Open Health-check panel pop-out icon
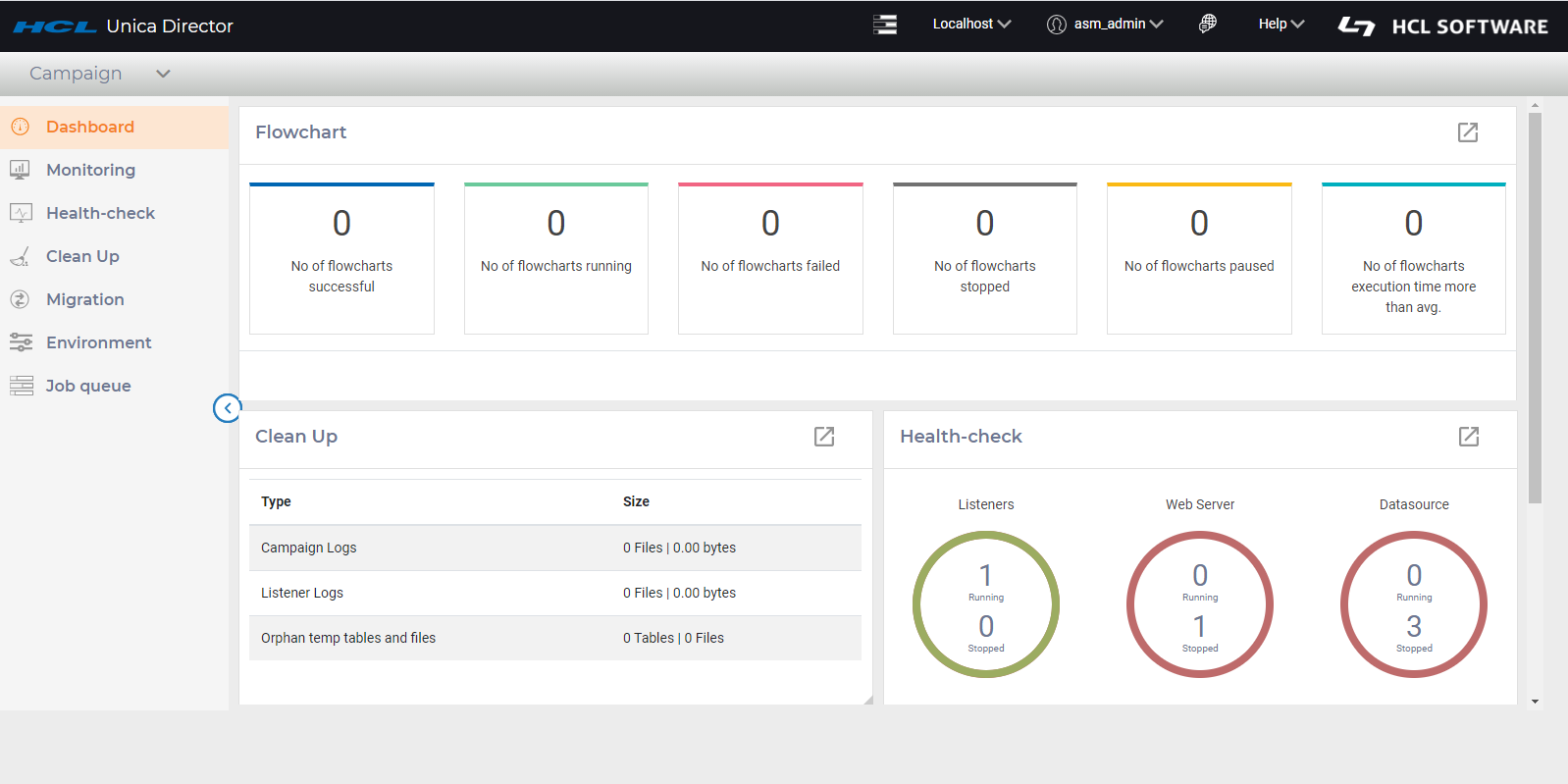Viewport: 1568px width, 784px height. [1468, 437]
